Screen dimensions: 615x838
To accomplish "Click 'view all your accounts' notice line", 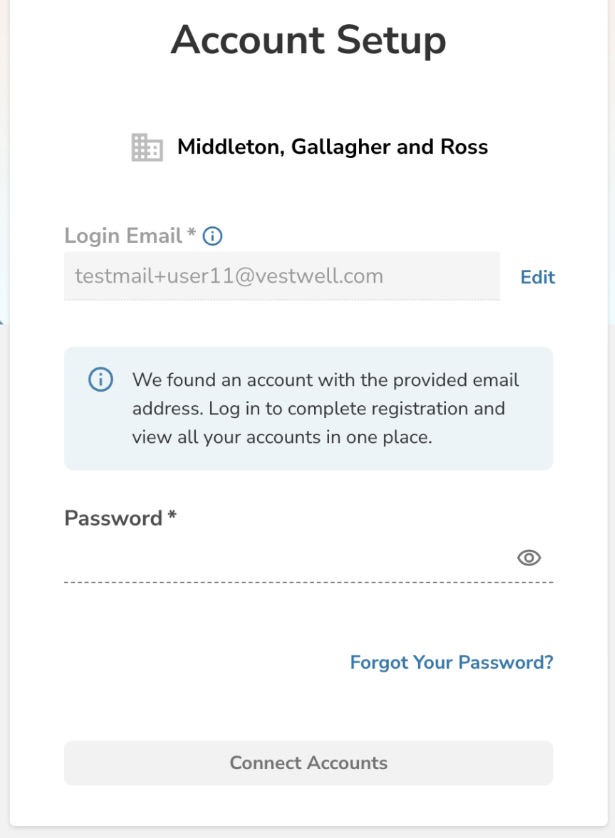I will tap(281, 437).
